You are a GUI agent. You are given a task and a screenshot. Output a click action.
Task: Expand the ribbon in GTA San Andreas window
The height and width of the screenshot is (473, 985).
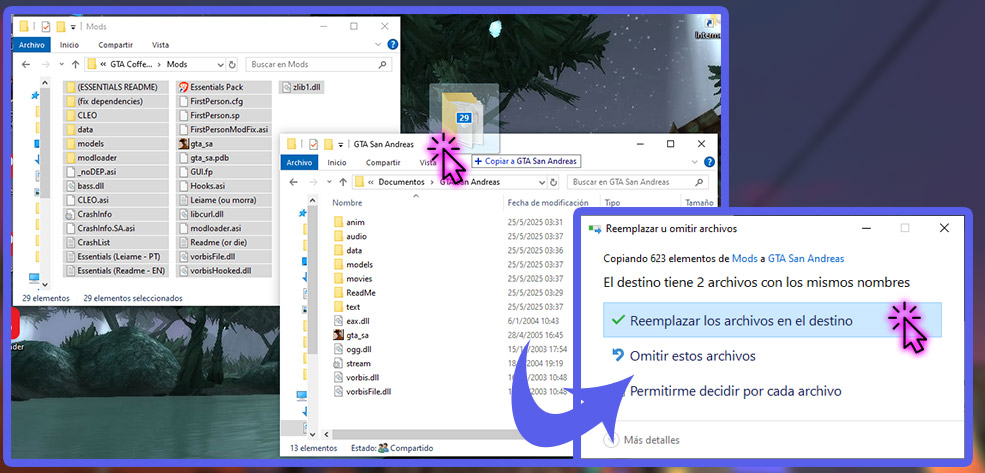click(x=694, y=163)
